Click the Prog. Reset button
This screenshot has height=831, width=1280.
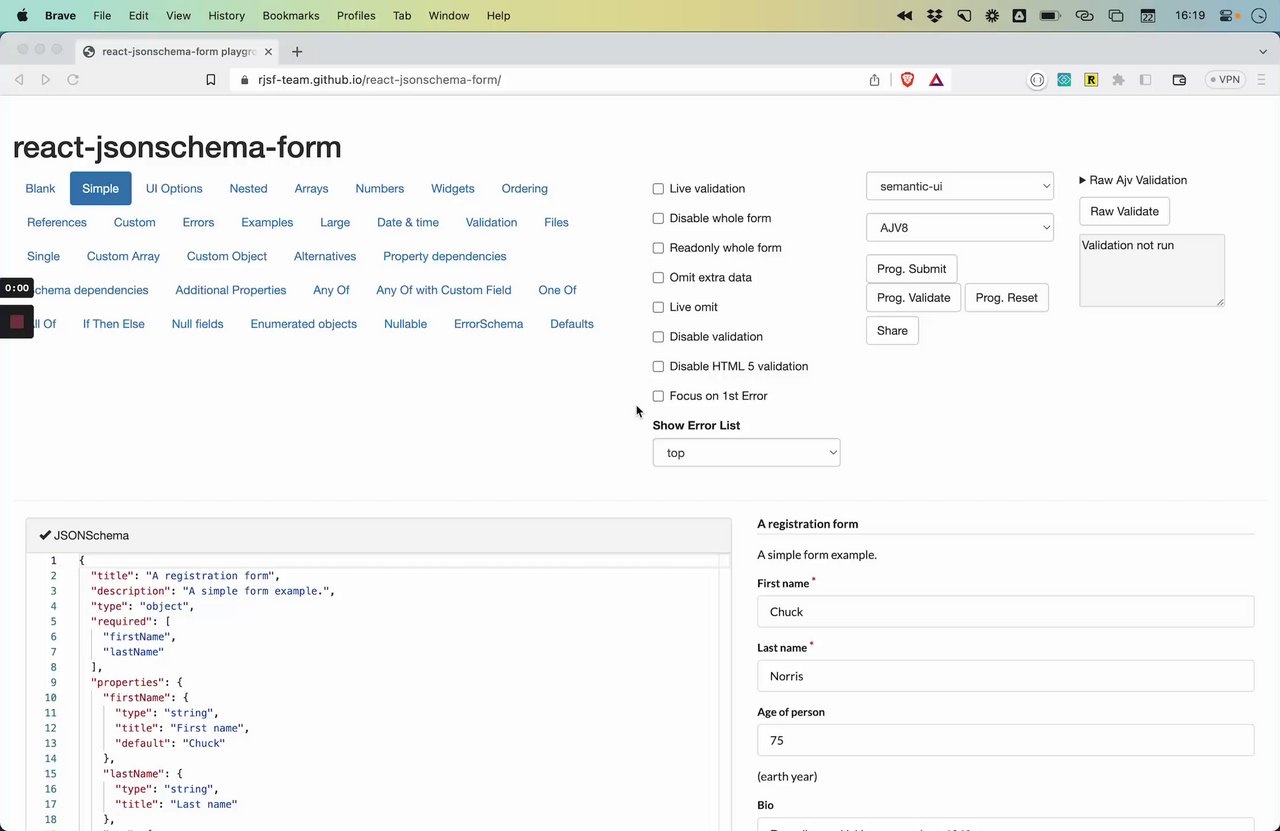pos(1006,297)
